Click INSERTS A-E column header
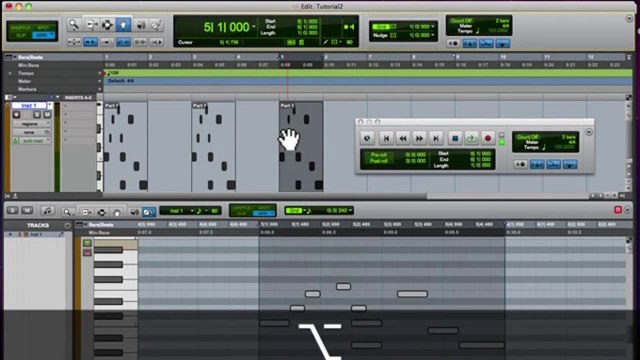Screen dimensions: 640x360 point(78,98)
